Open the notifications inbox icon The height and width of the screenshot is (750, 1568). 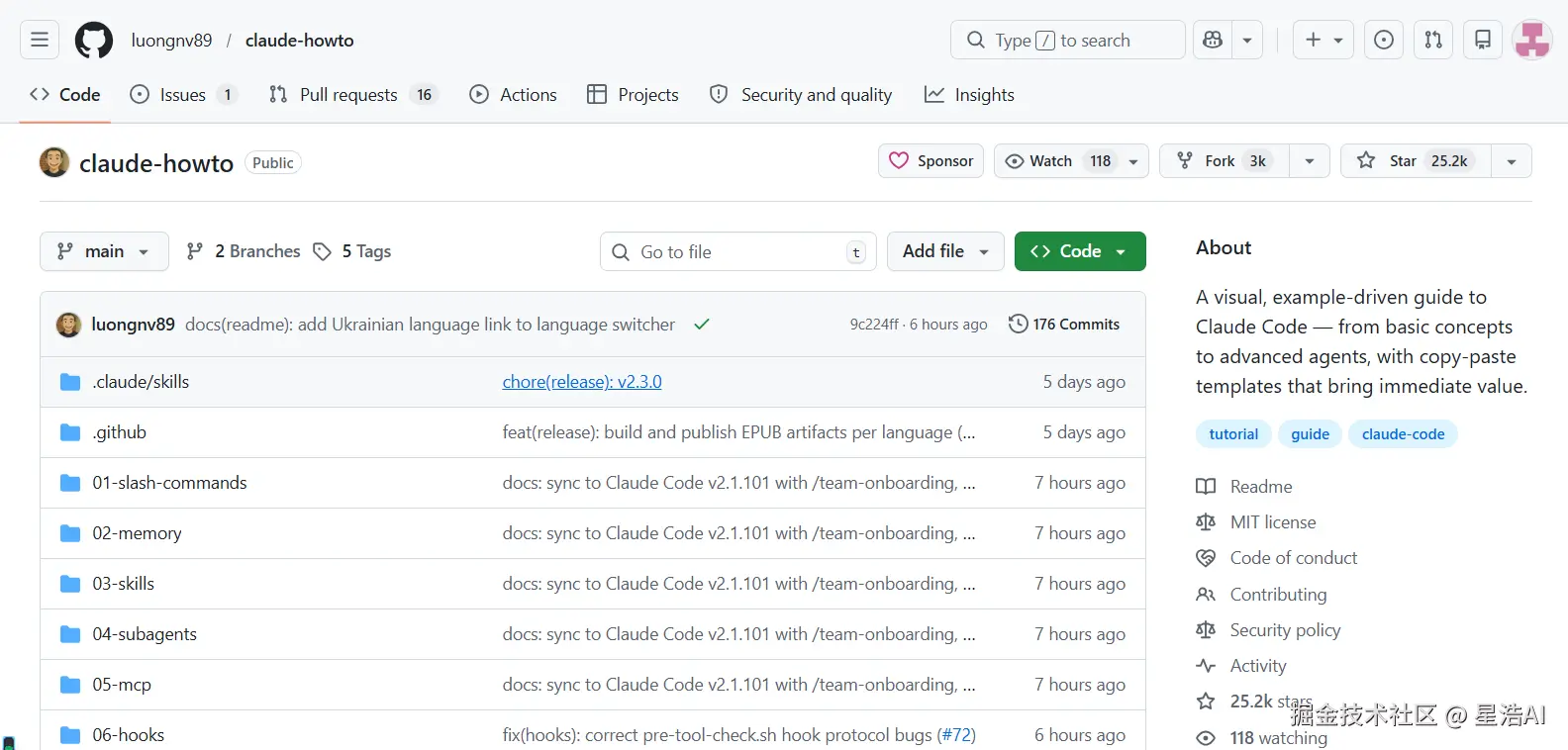click(1483, 40)
